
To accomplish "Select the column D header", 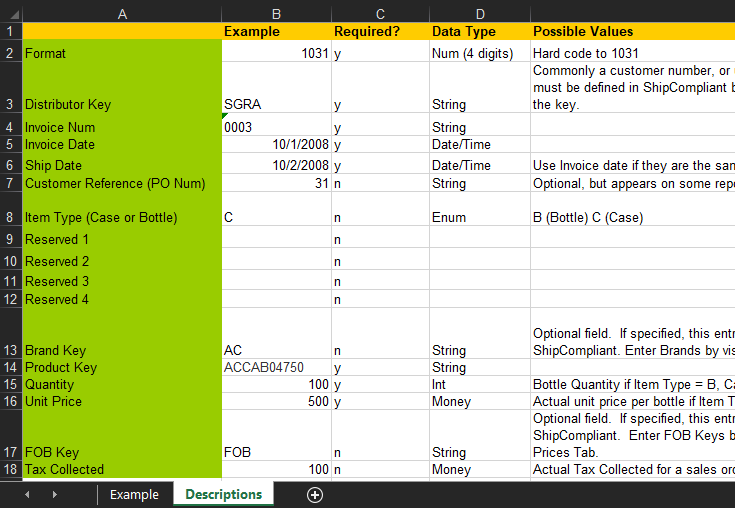I will click(x=479, y=14).
